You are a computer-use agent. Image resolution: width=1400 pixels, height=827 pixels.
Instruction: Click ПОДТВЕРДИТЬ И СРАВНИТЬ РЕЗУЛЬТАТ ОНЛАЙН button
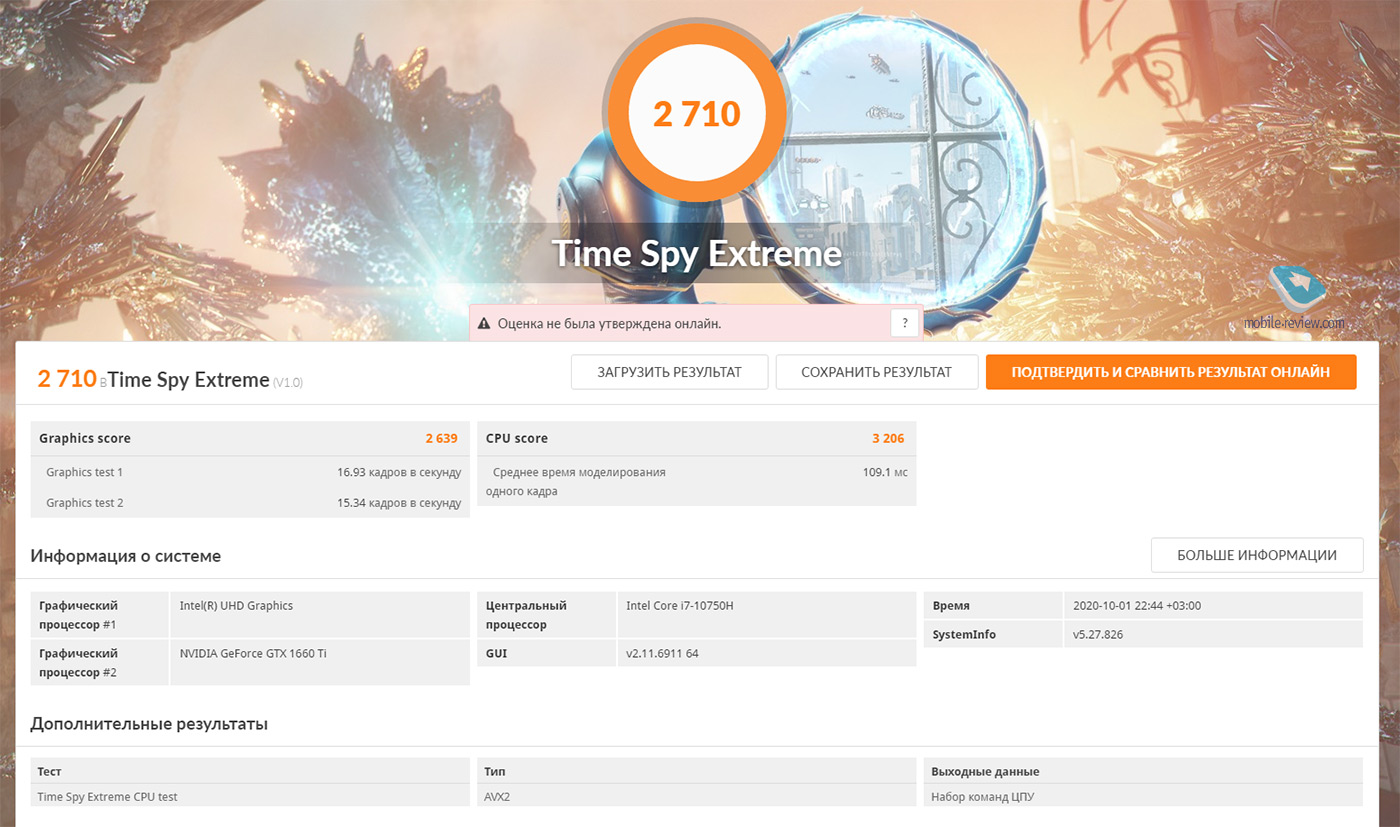[1171, 372]
